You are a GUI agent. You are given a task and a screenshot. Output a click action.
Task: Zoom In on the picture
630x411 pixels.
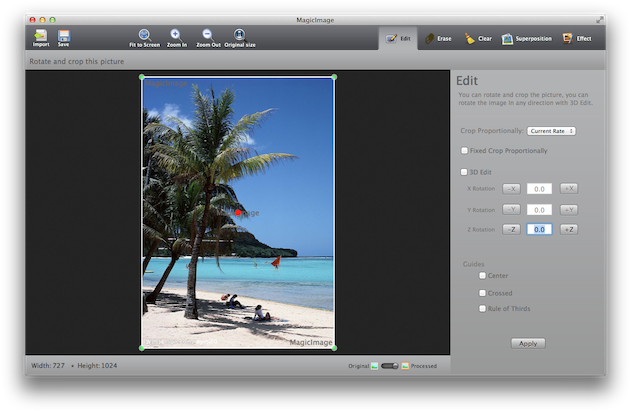tap(176, 35)
